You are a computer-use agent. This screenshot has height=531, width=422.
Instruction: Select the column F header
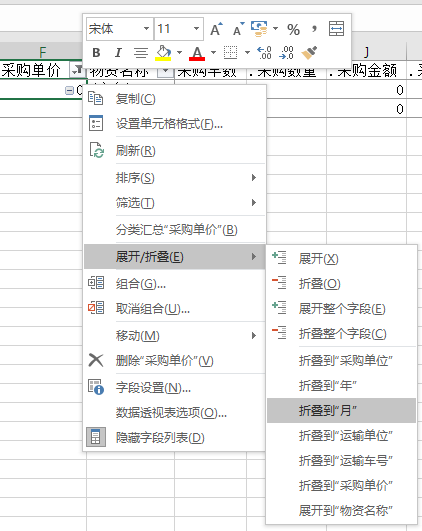tap(42, 52)
